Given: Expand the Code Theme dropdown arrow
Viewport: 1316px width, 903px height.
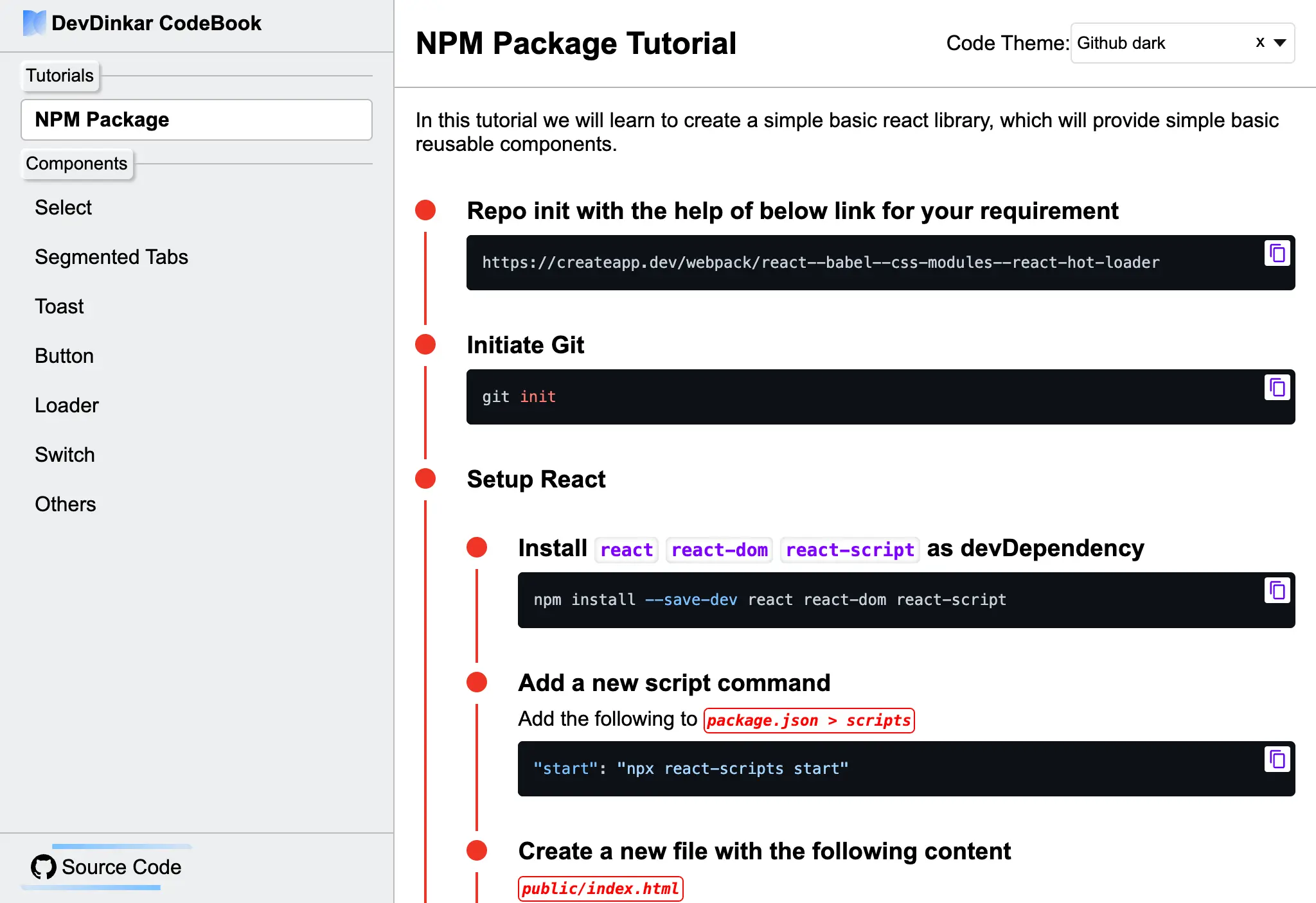Looking at the screenshot, I should pyautogui.click(x=1280, y=43).
